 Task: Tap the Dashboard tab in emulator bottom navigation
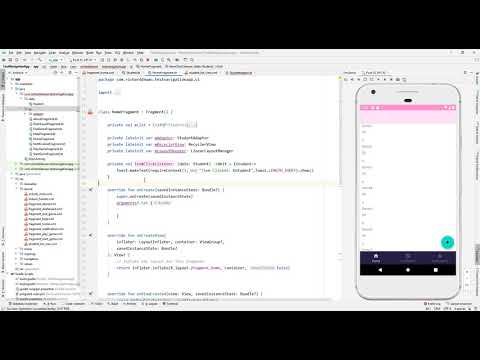click(x=408, y=258)
